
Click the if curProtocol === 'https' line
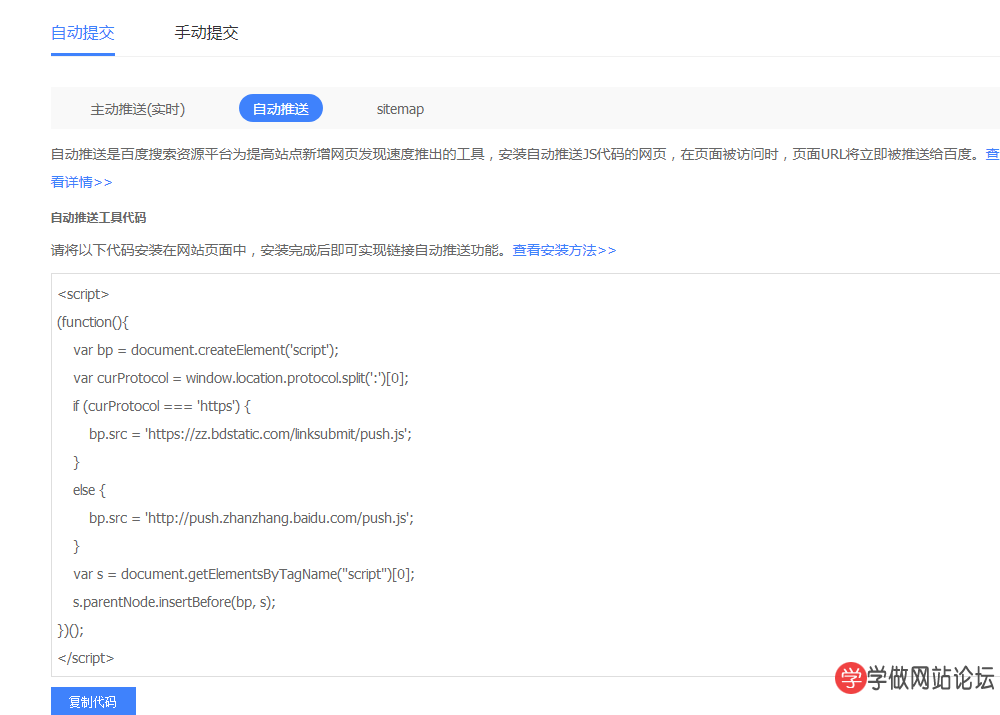[x=161, y=406]
